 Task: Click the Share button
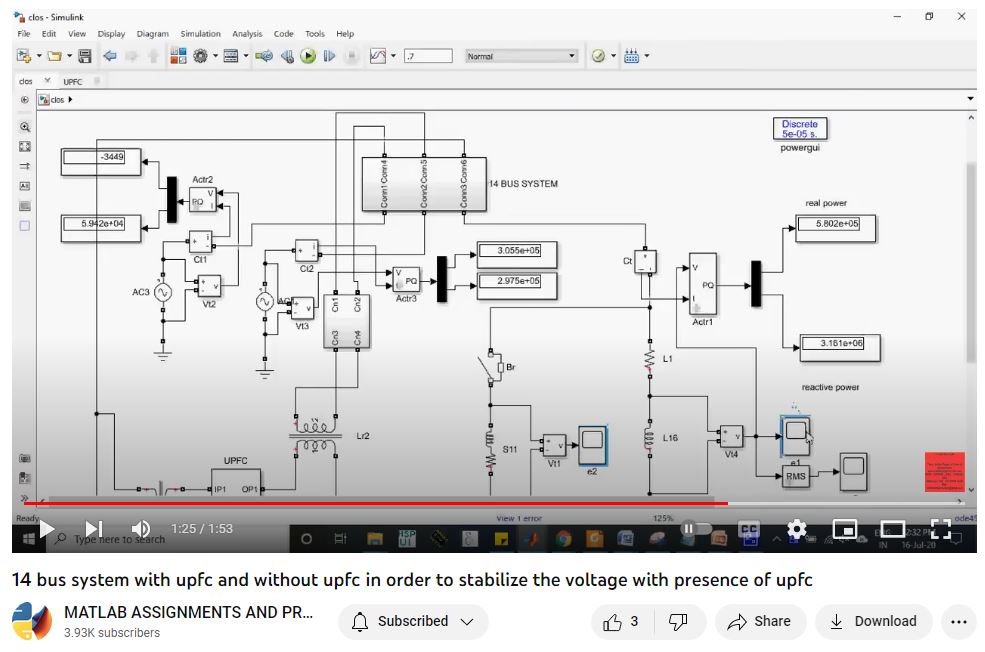[760, 622]
